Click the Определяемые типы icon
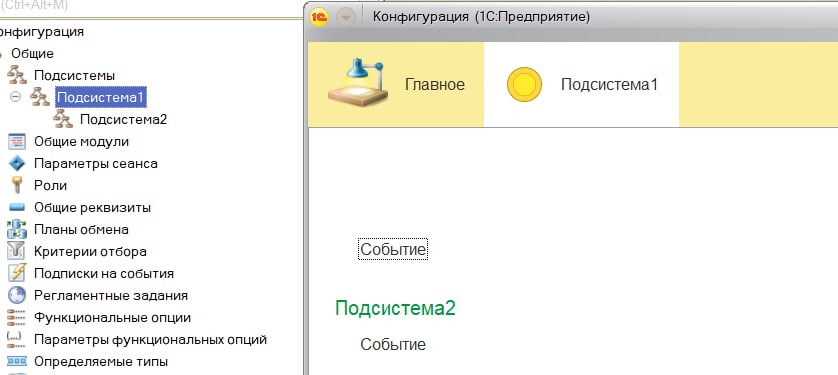 click(17, 362)
